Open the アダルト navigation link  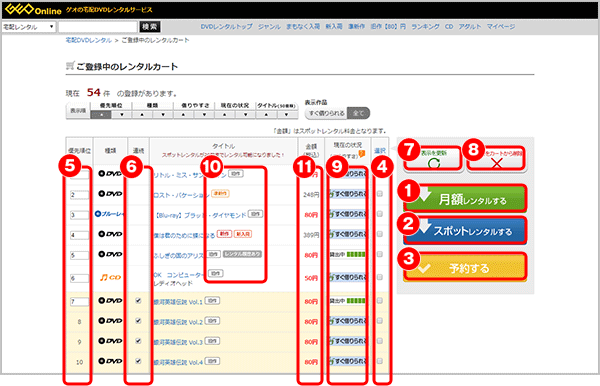470,26
